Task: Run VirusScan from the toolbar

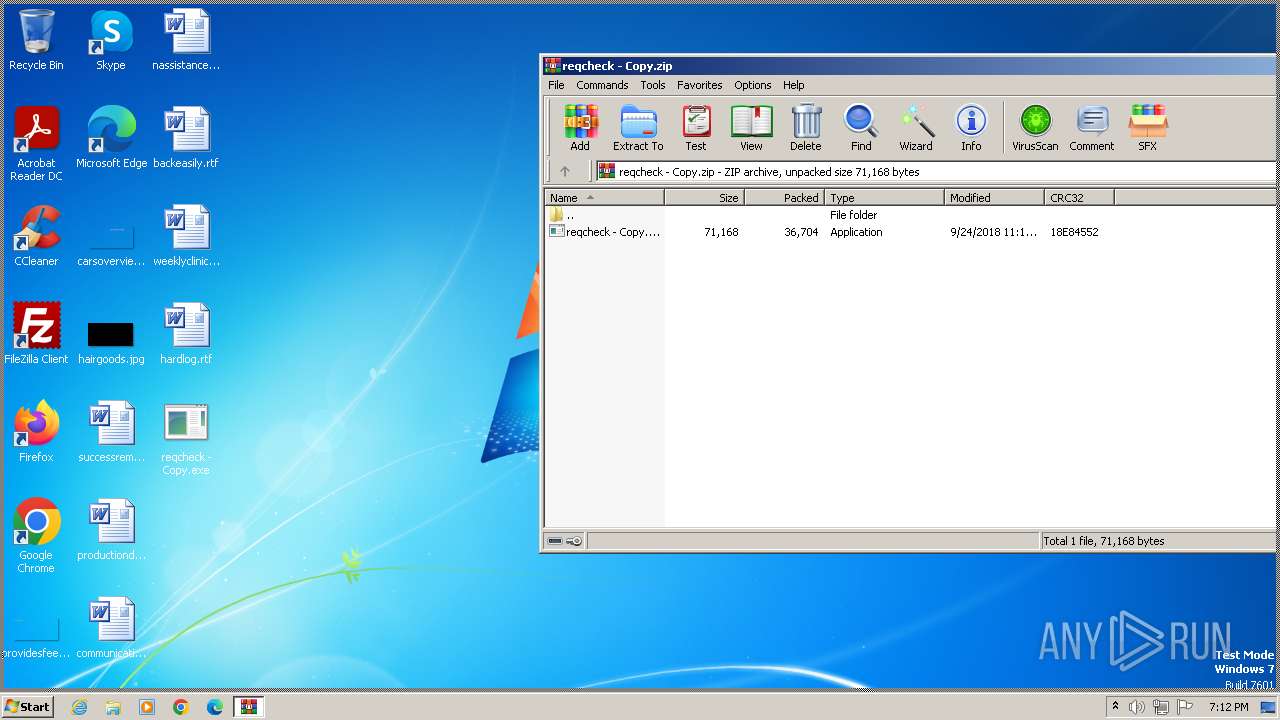Action: [1035, 128]
